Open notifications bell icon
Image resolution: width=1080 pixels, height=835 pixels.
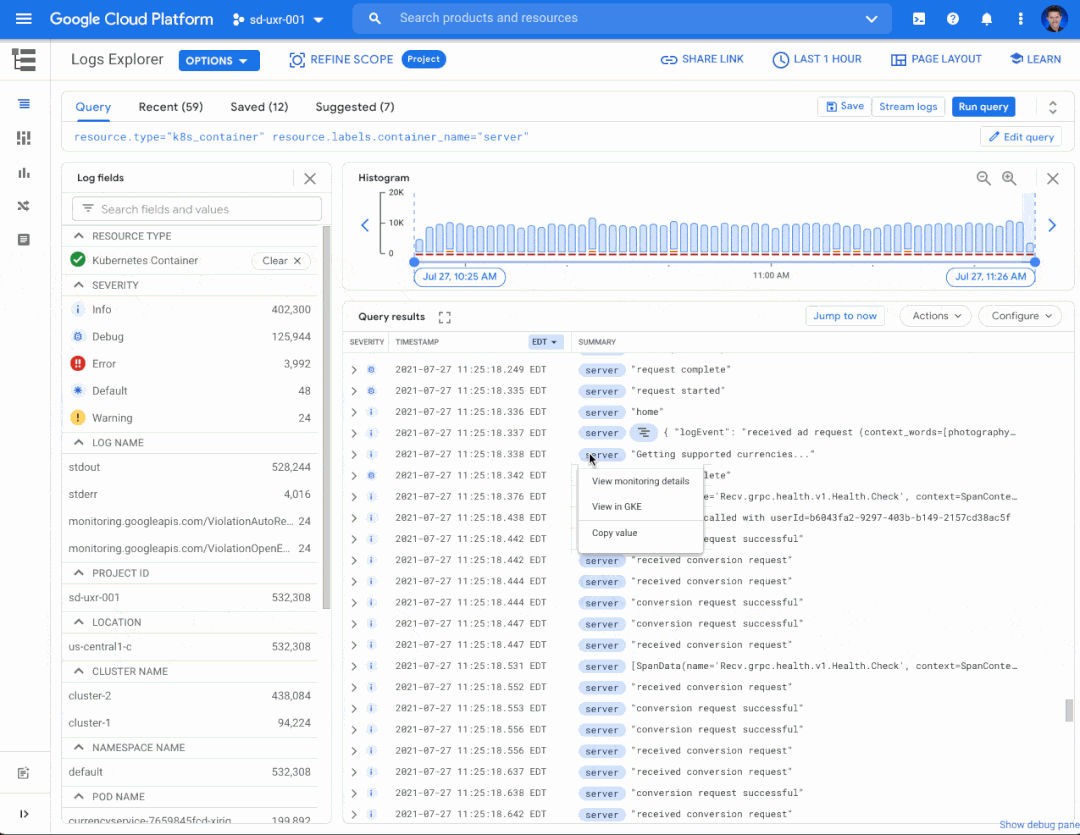986,19
